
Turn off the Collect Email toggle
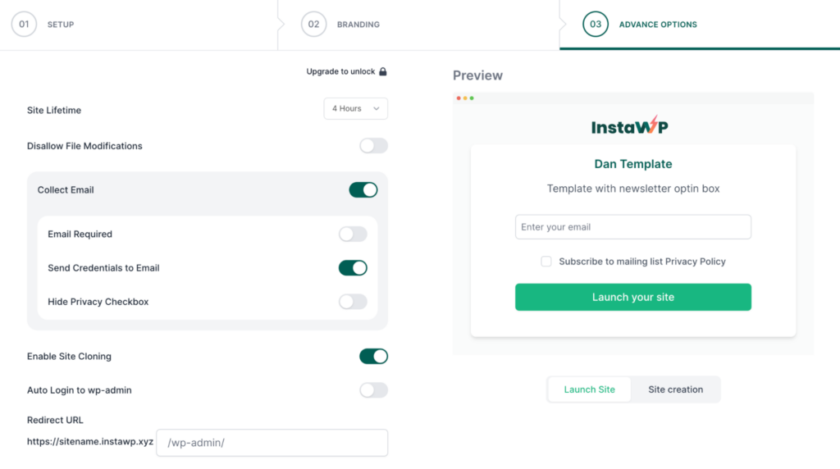pos(363,190)
